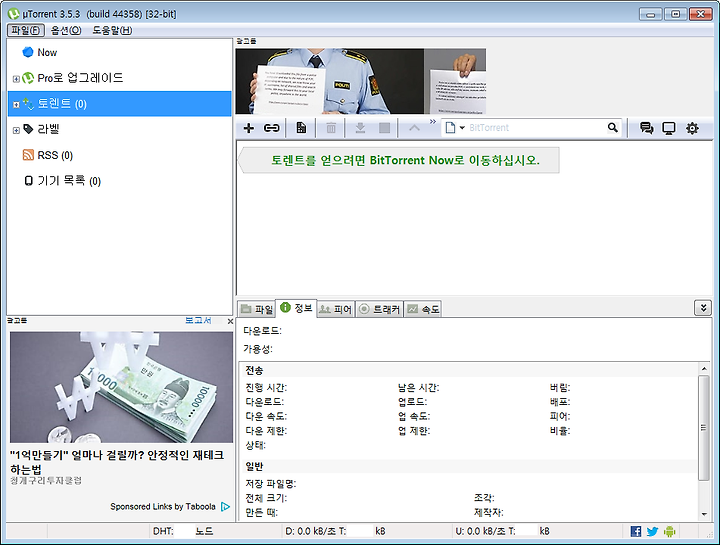720x545 pixels.
Task: Open the "1억만들기" ad headline
Action: click(x=117, y=462)
